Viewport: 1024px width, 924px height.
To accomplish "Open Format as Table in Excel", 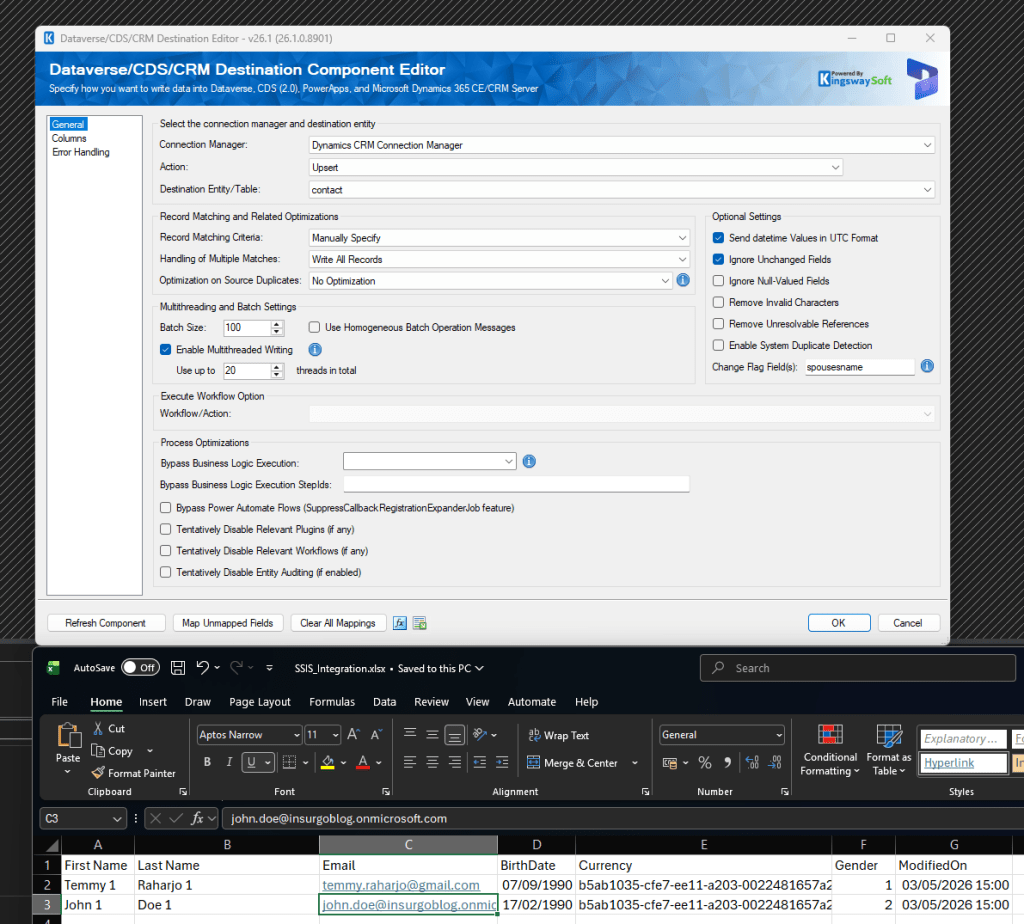I will click(x=889, y=750).
